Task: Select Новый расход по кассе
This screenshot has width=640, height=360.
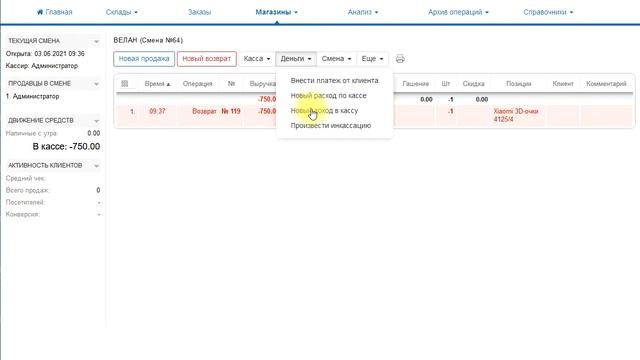Action: (329, 96)
